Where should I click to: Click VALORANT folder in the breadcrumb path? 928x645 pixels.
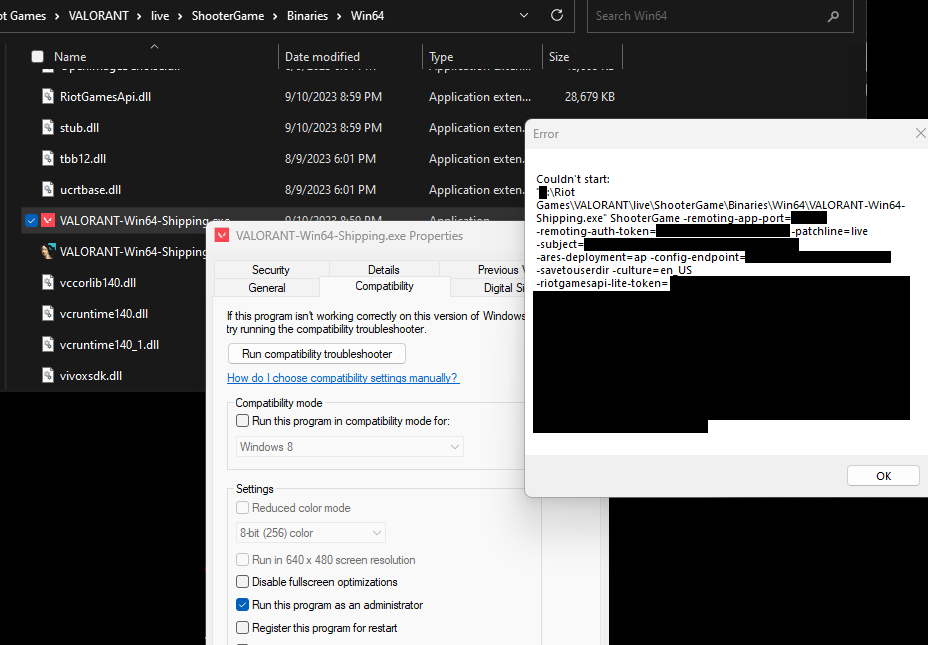coord(98,16)
